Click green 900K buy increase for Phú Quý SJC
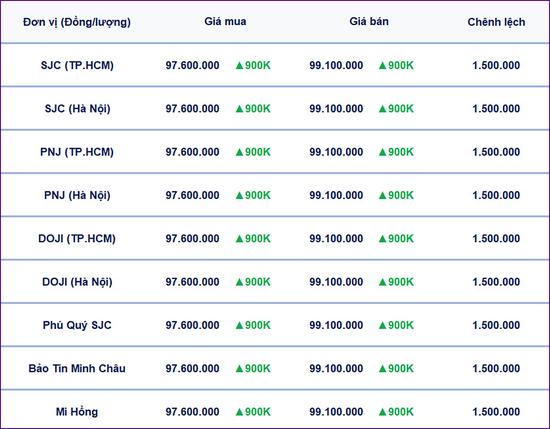The image size is (550, 429). 253,325
